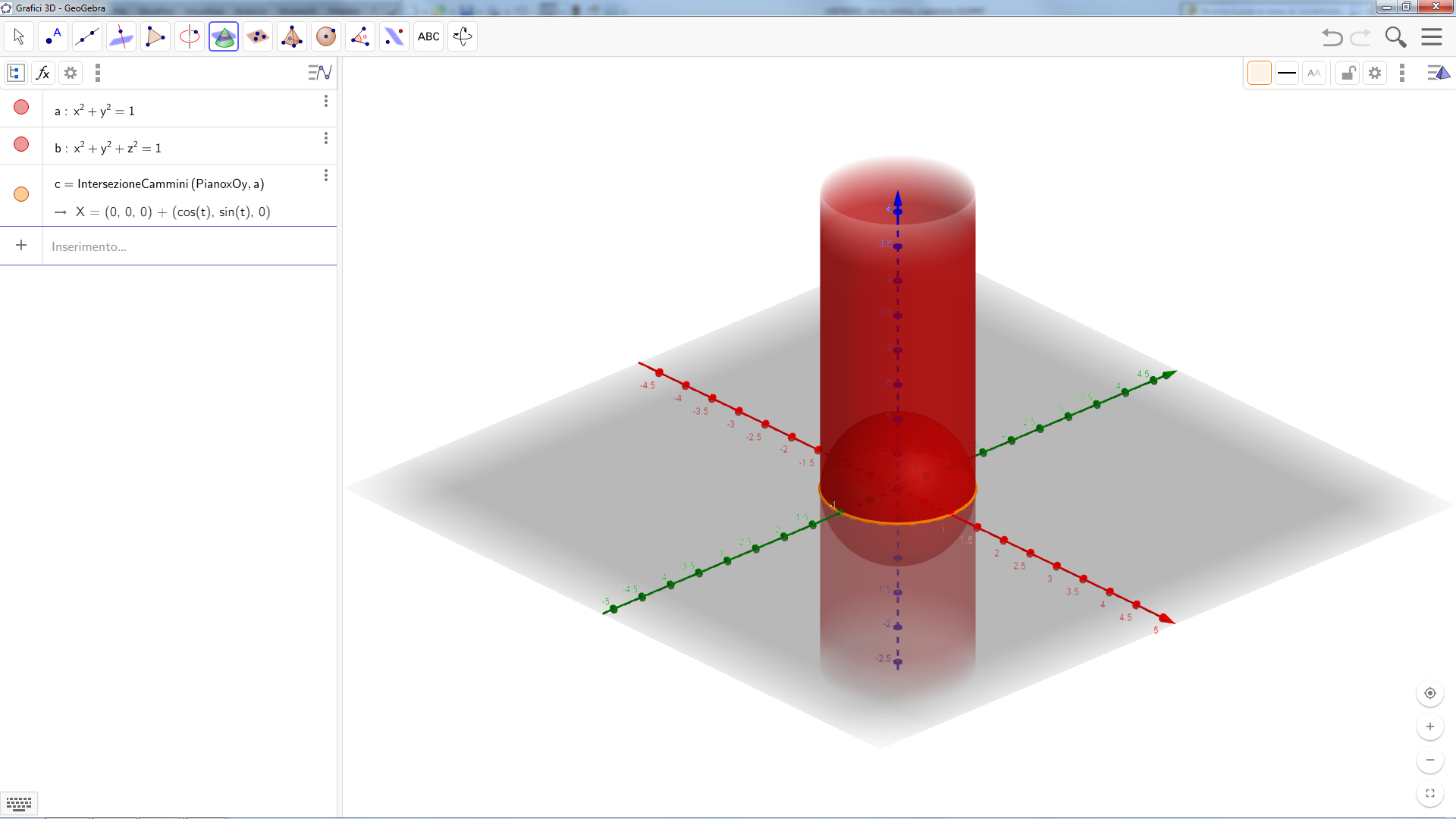Select the Rotate 3D view tool

pyautogui.click(x=463, y=36)
